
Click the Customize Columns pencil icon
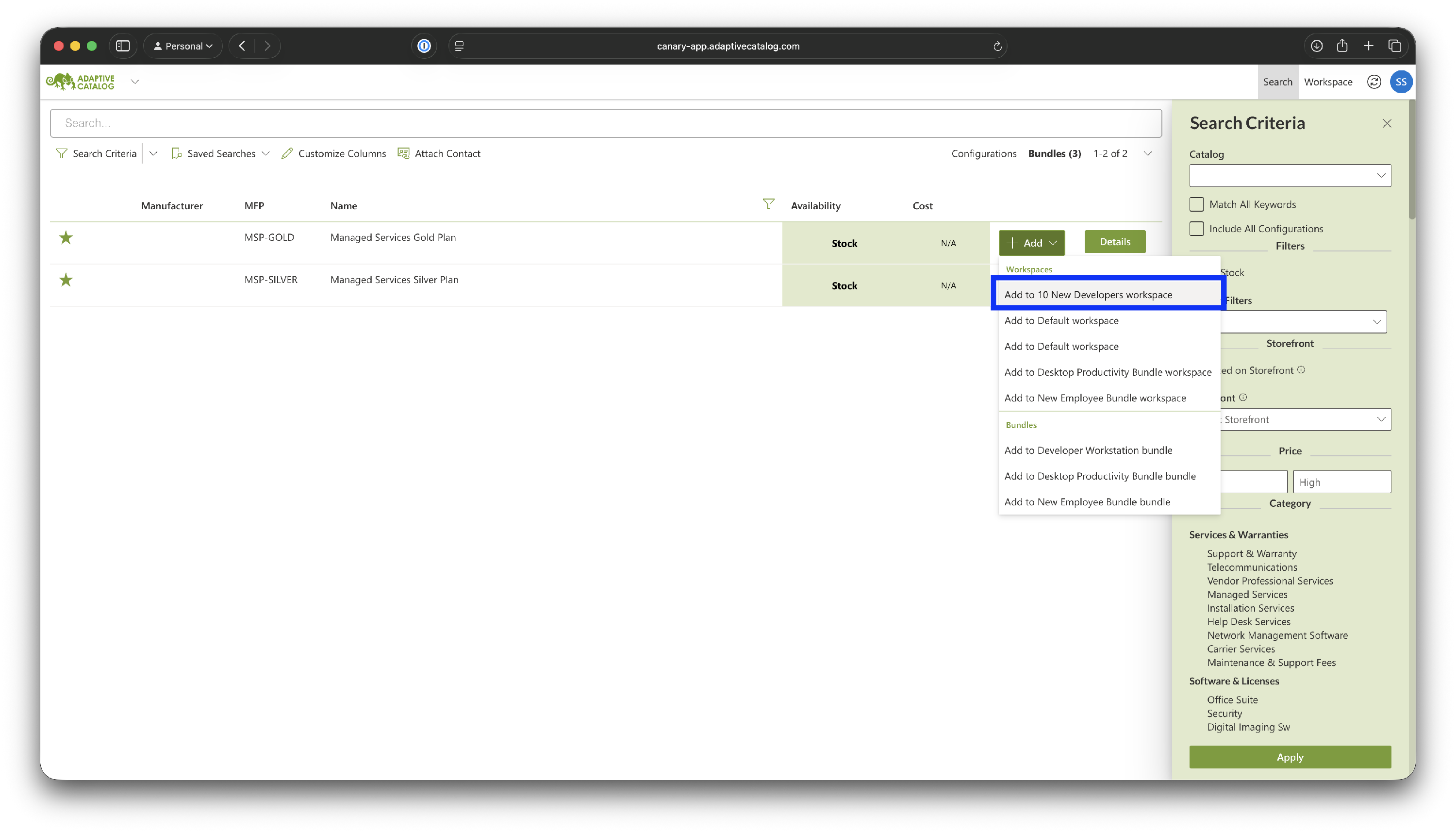click(287, 153)
